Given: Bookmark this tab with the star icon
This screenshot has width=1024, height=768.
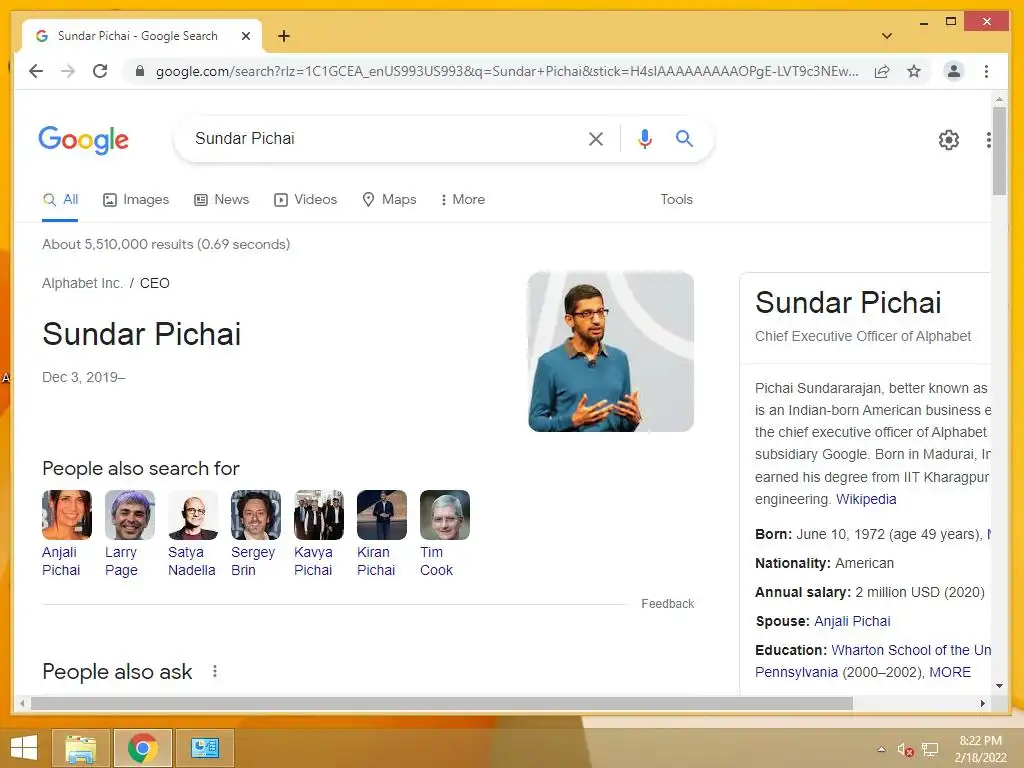Looking at the screenshot, I should click(x=914, y=71).
